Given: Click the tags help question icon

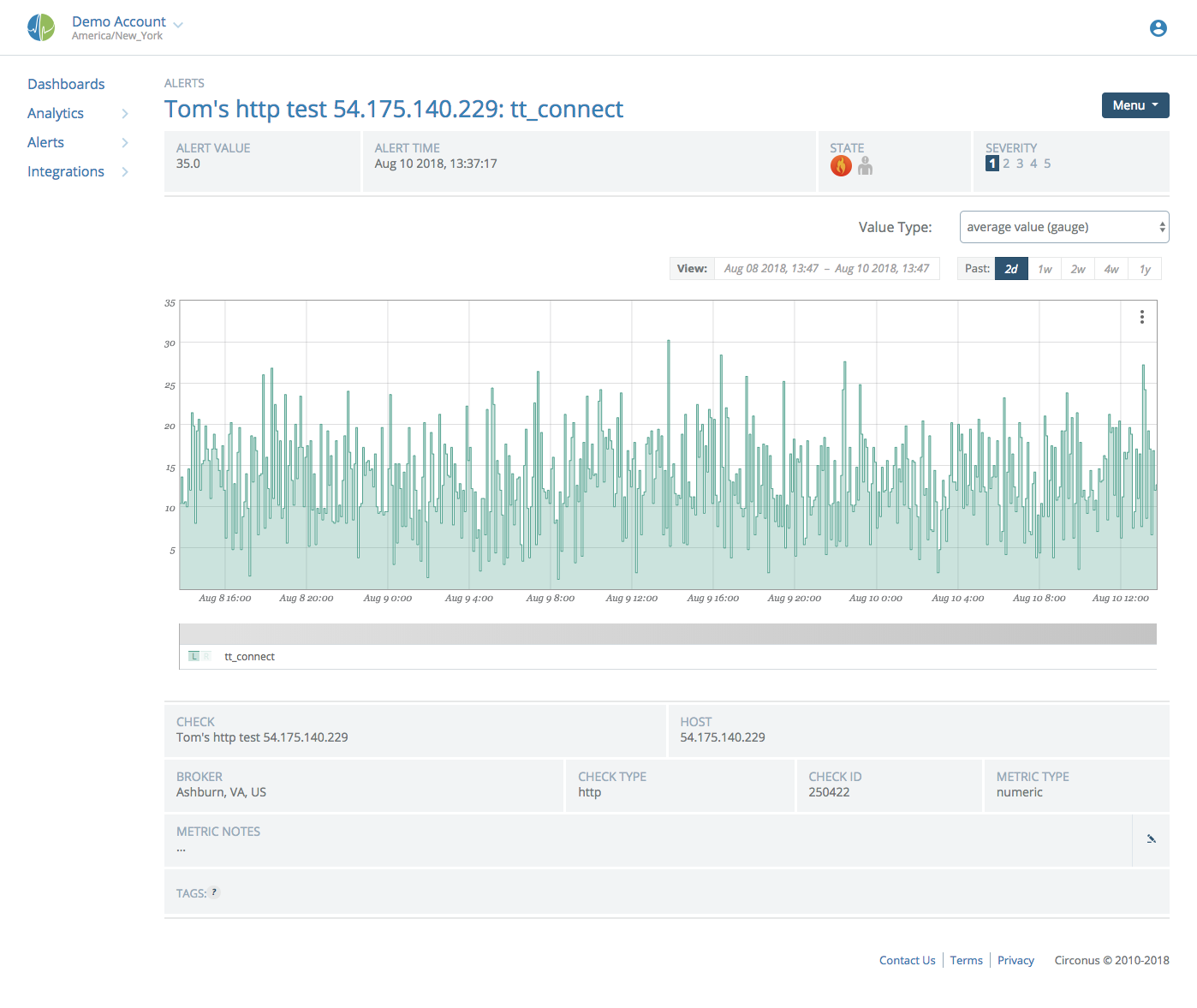Looking at the screenshot, I should point(214,892).
